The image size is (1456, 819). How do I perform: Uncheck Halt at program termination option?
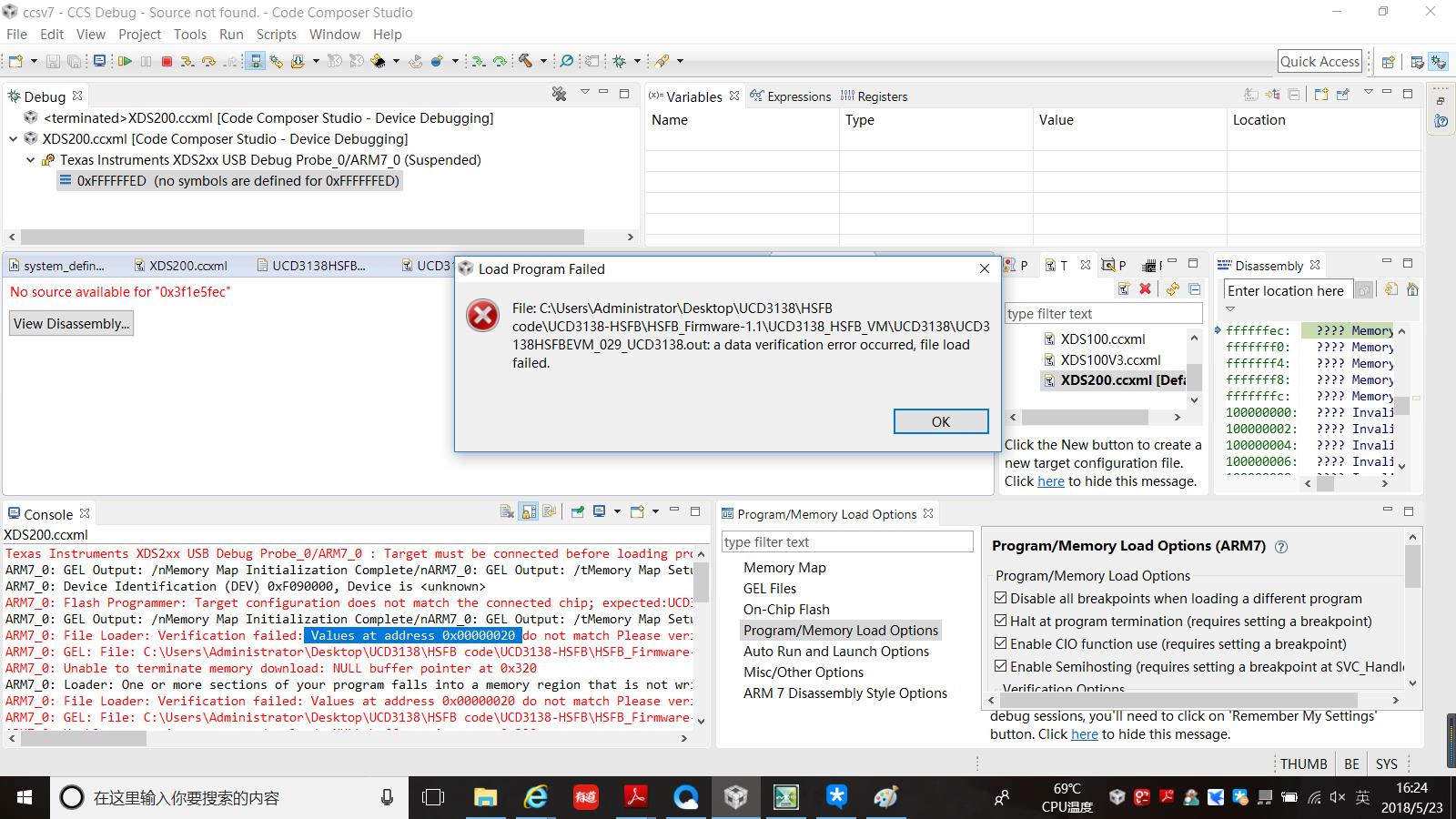tap(1001, 621)
